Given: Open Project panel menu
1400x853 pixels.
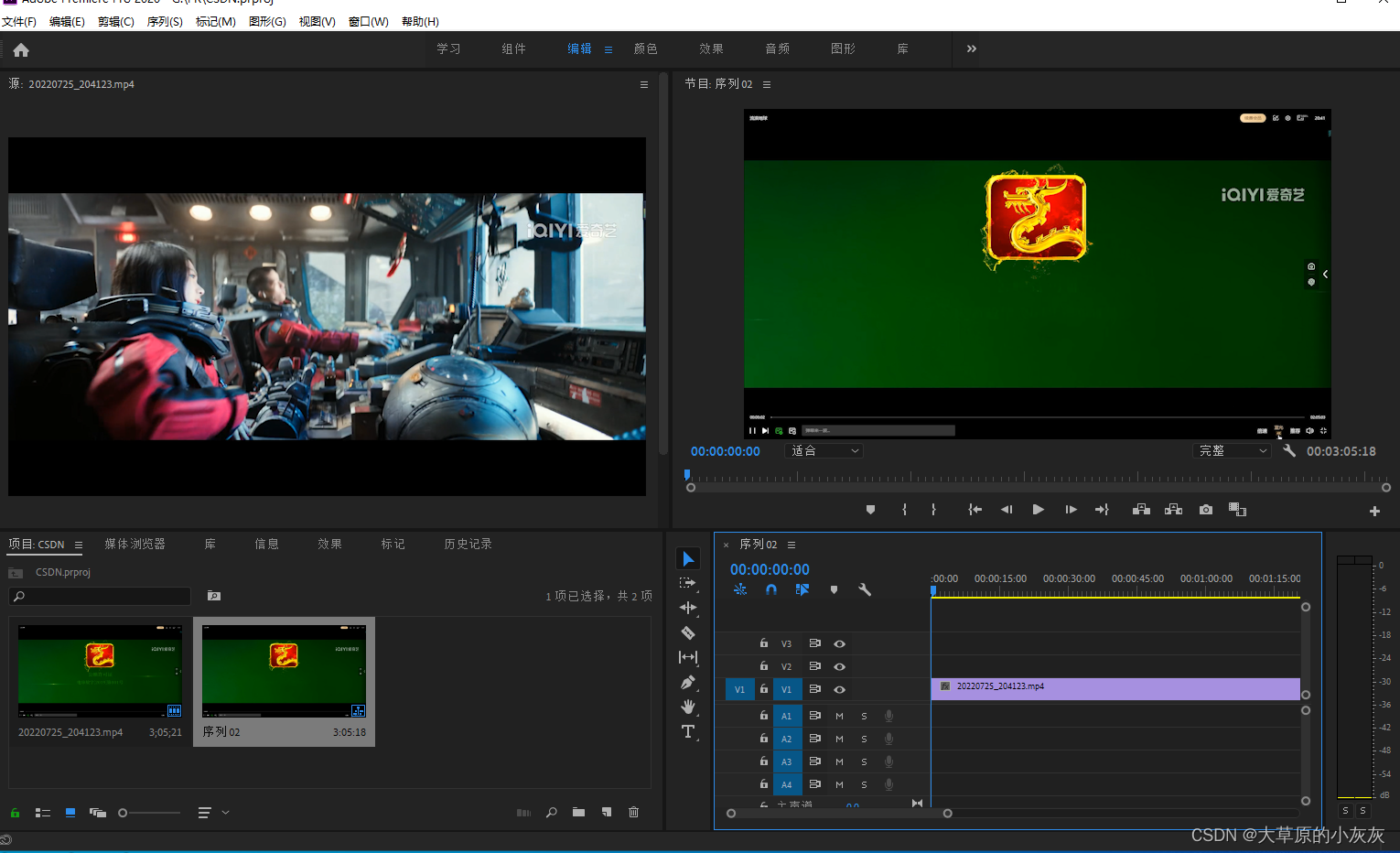Looking at the screenshot, I should 79,545.
